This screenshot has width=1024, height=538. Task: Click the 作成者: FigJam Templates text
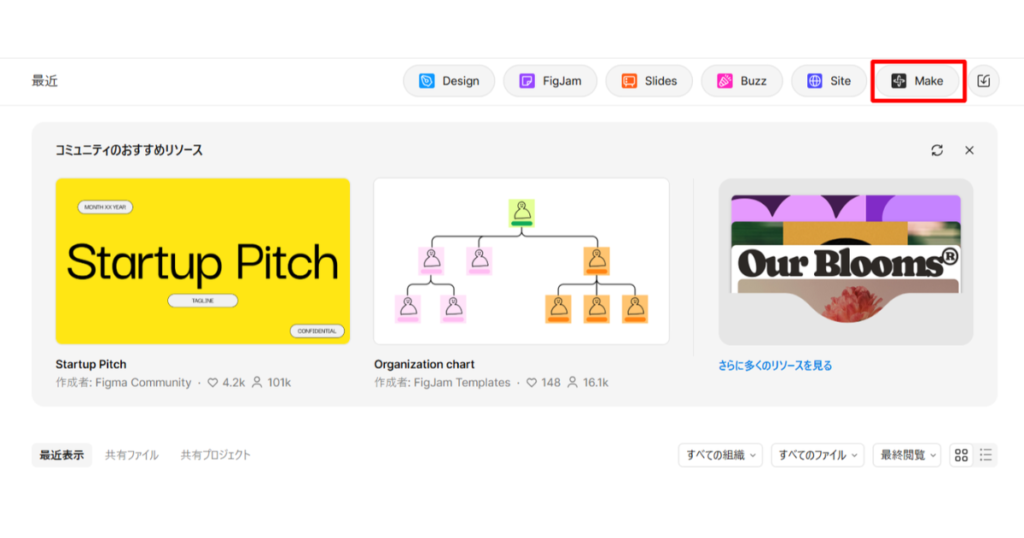tap(442, 383)
